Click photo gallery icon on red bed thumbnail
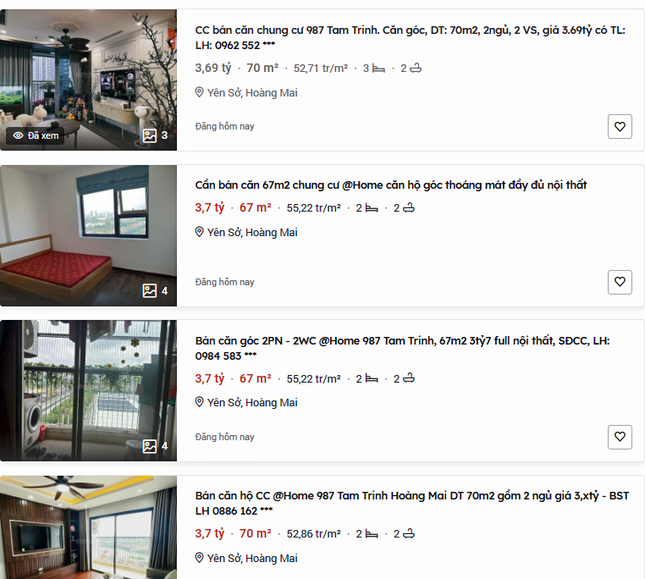Viewport: 645px width, 579px height. tap(150, 291)
